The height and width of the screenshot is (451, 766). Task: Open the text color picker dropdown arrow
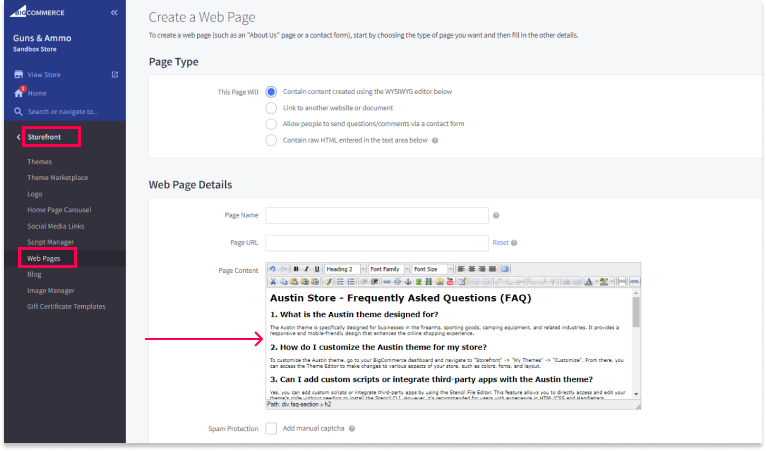596,281
